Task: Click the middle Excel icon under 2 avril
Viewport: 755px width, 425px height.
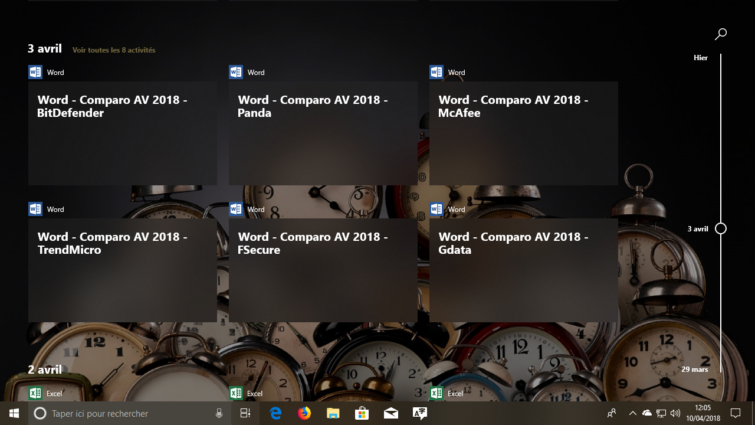Action: (236, 393)
